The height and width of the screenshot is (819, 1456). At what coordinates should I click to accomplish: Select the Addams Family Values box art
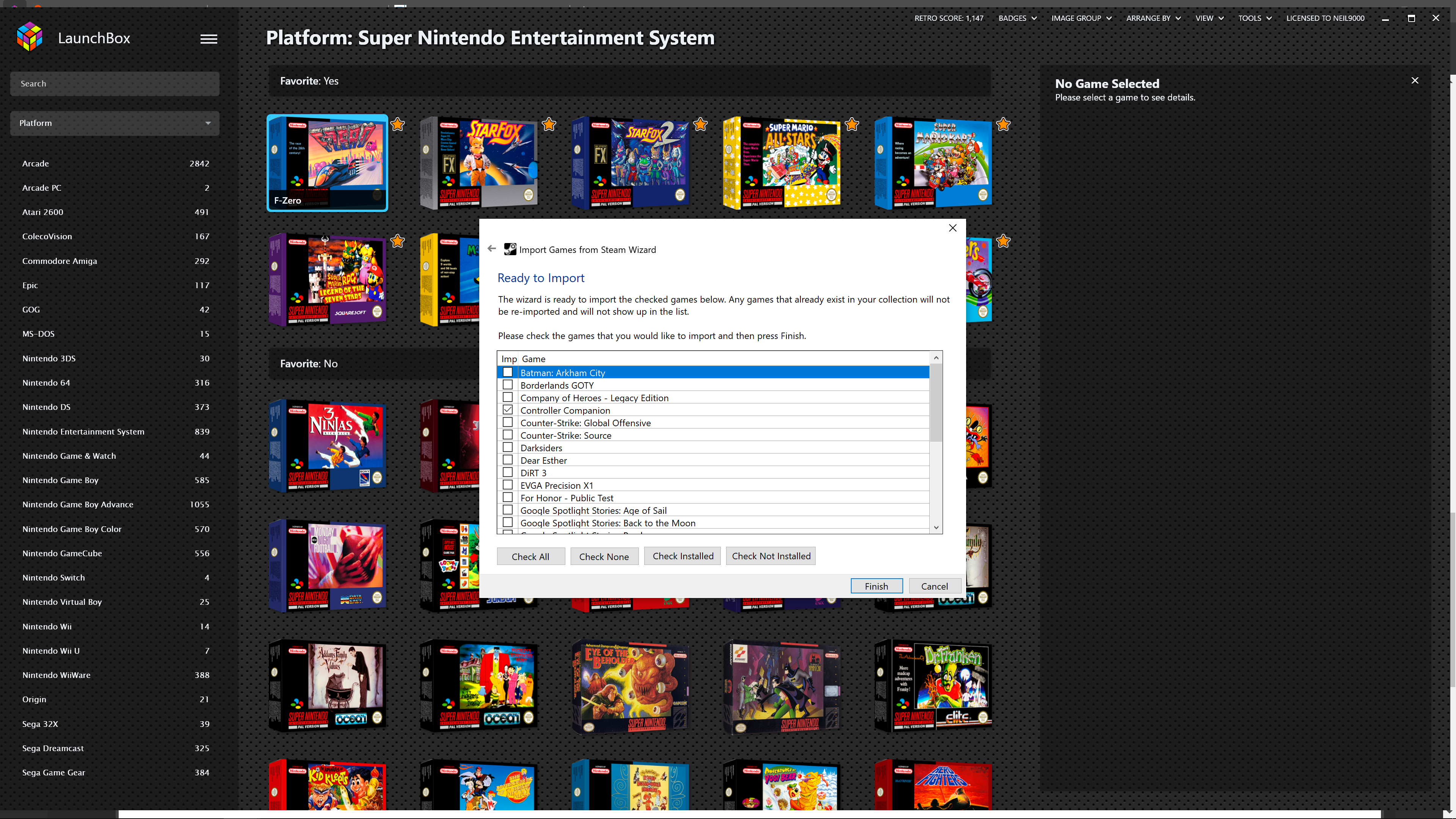[327, 686]
